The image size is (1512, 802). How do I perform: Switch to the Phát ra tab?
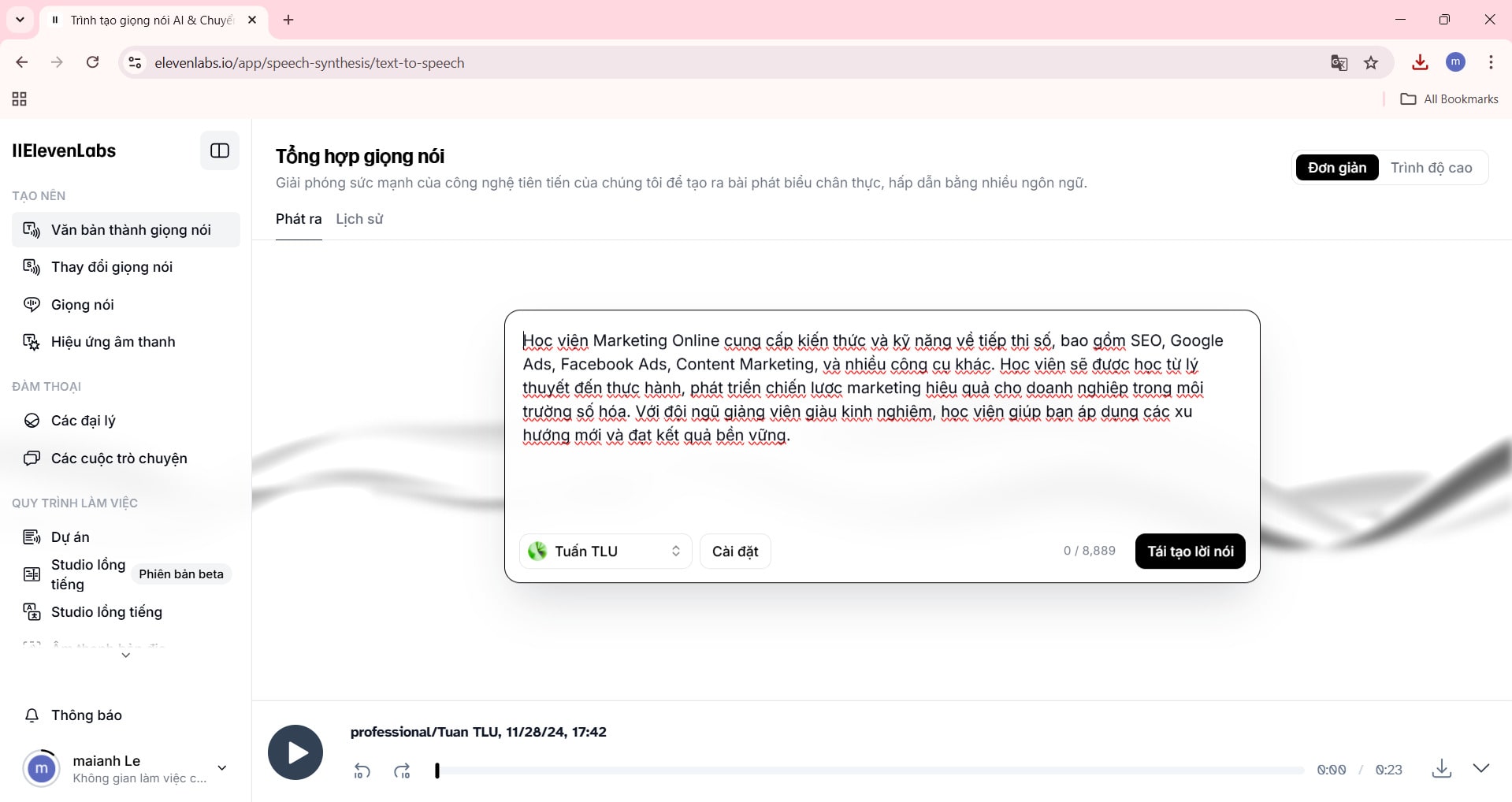(299, 219)
